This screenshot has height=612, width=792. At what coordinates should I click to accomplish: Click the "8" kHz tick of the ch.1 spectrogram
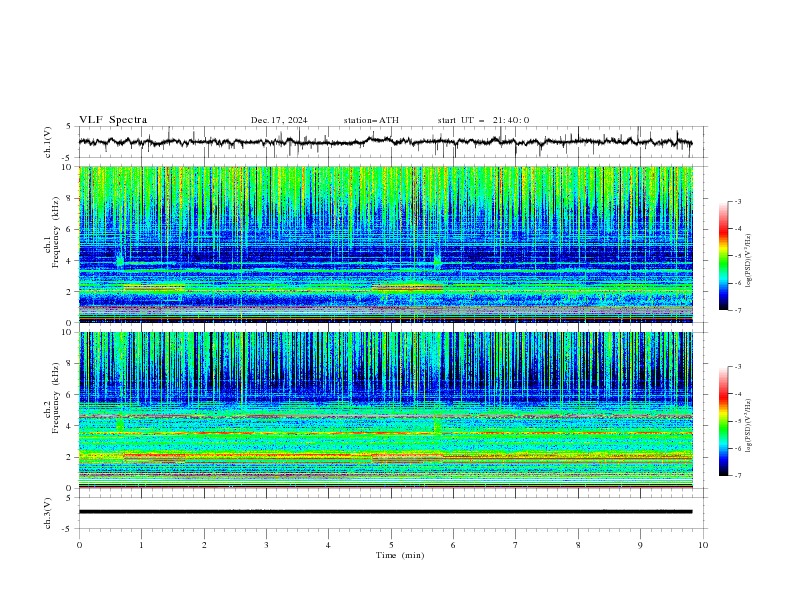71,198
